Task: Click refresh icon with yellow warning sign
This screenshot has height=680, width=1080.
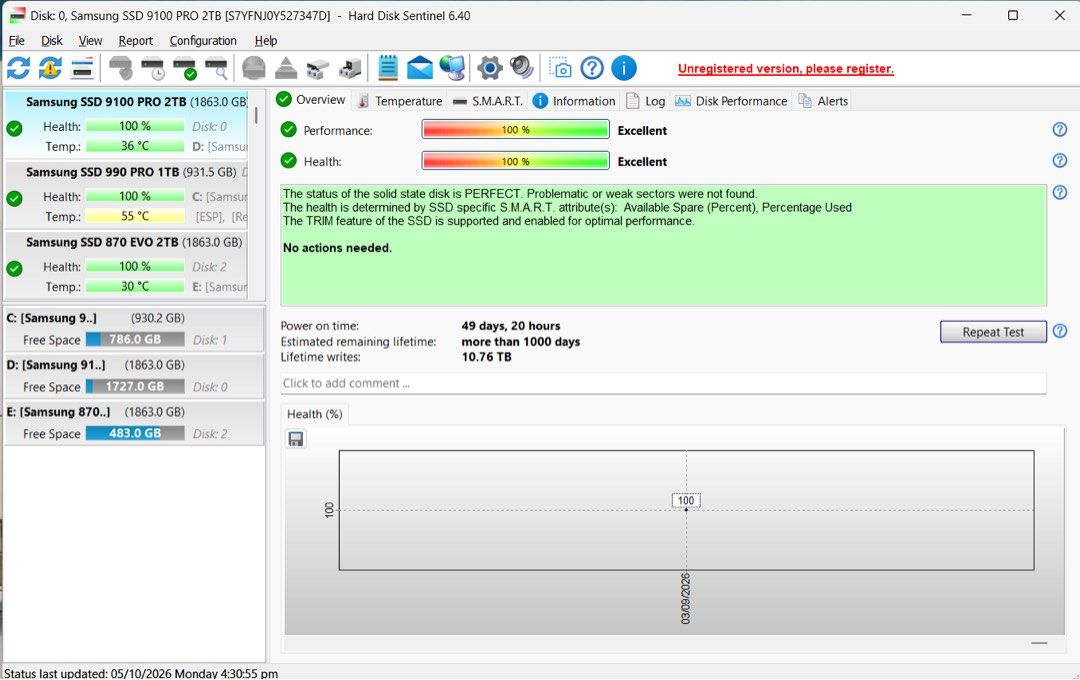Action: [x=50, y=68]
